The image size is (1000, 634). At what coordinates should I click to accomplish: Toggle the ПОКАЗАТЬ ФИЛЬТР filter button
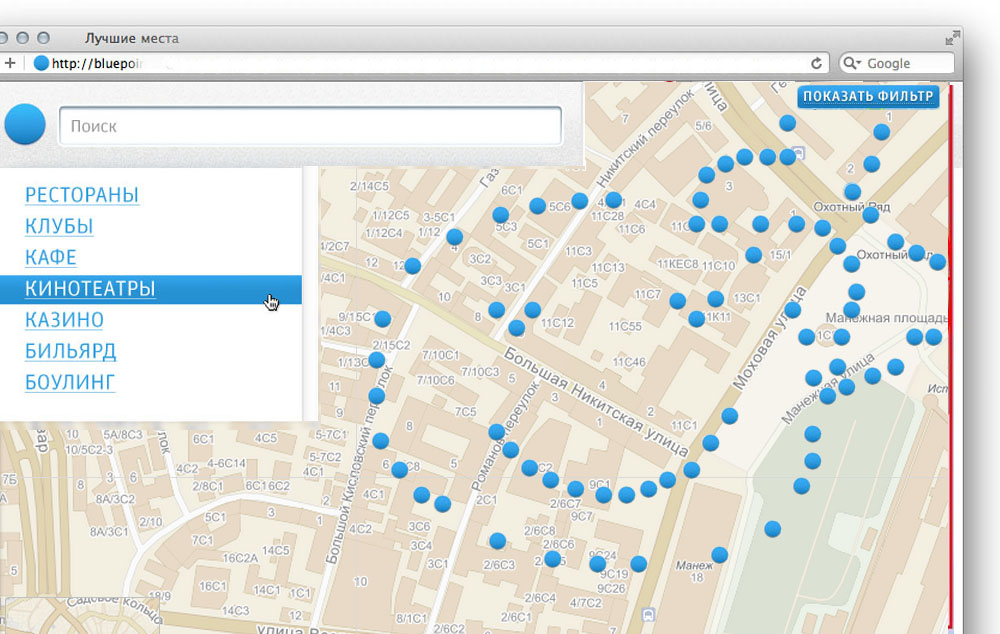(x=868, y=96)
